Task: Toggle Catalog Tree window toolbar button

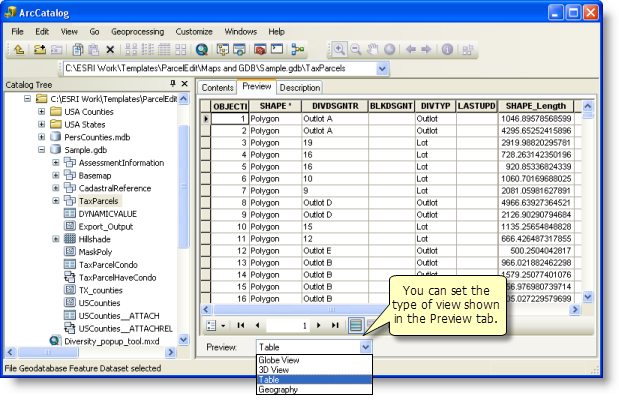Action: coord(223,50)
